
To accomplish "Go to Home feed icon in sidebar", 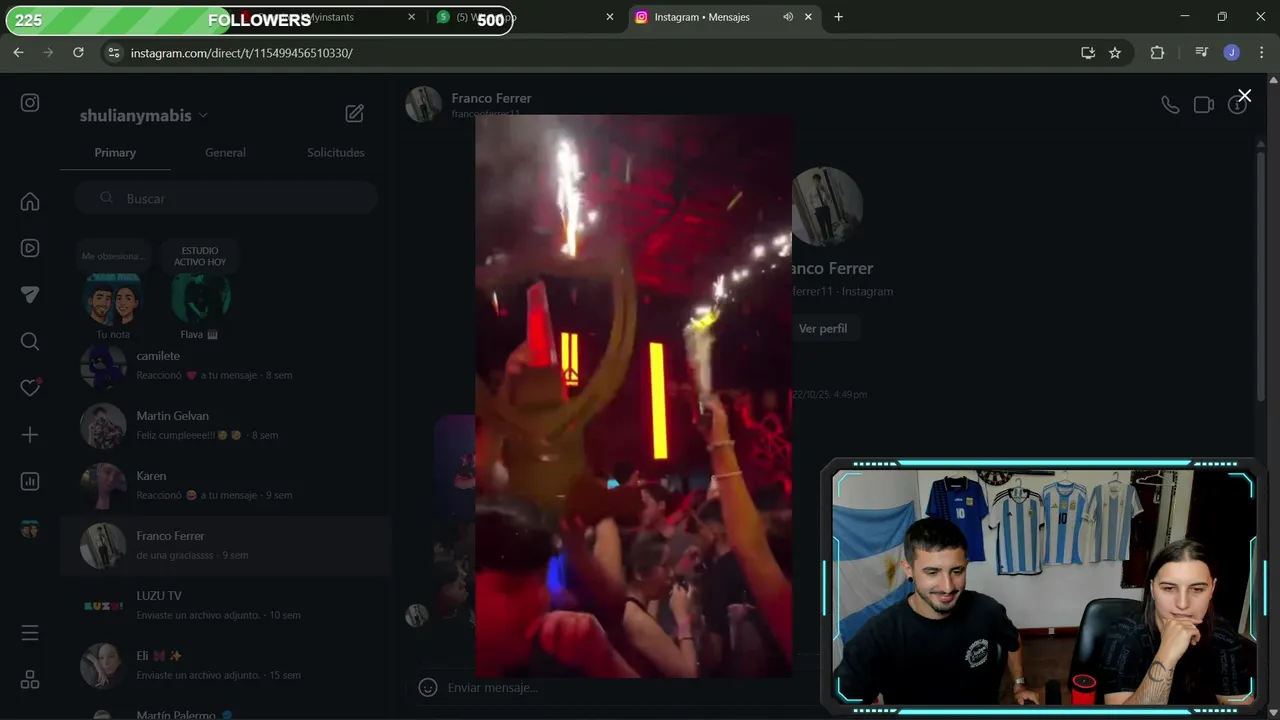I will [x=30, y=201].
